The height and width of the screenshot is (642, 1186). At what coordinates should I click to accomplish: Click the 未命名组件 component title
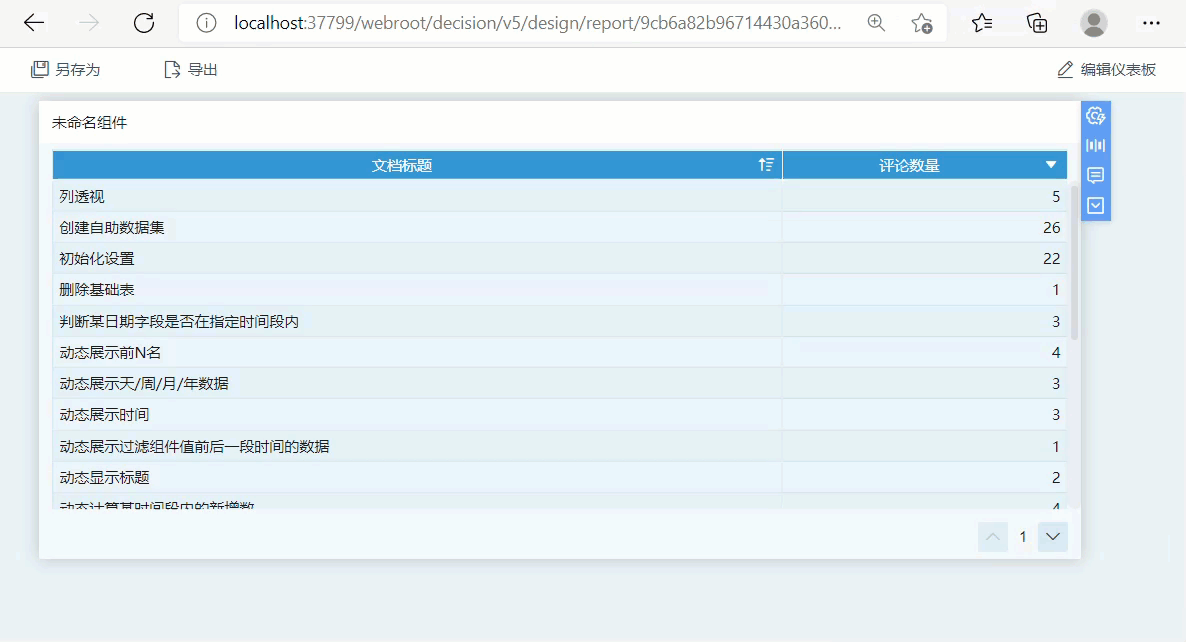tap(89, 123)
